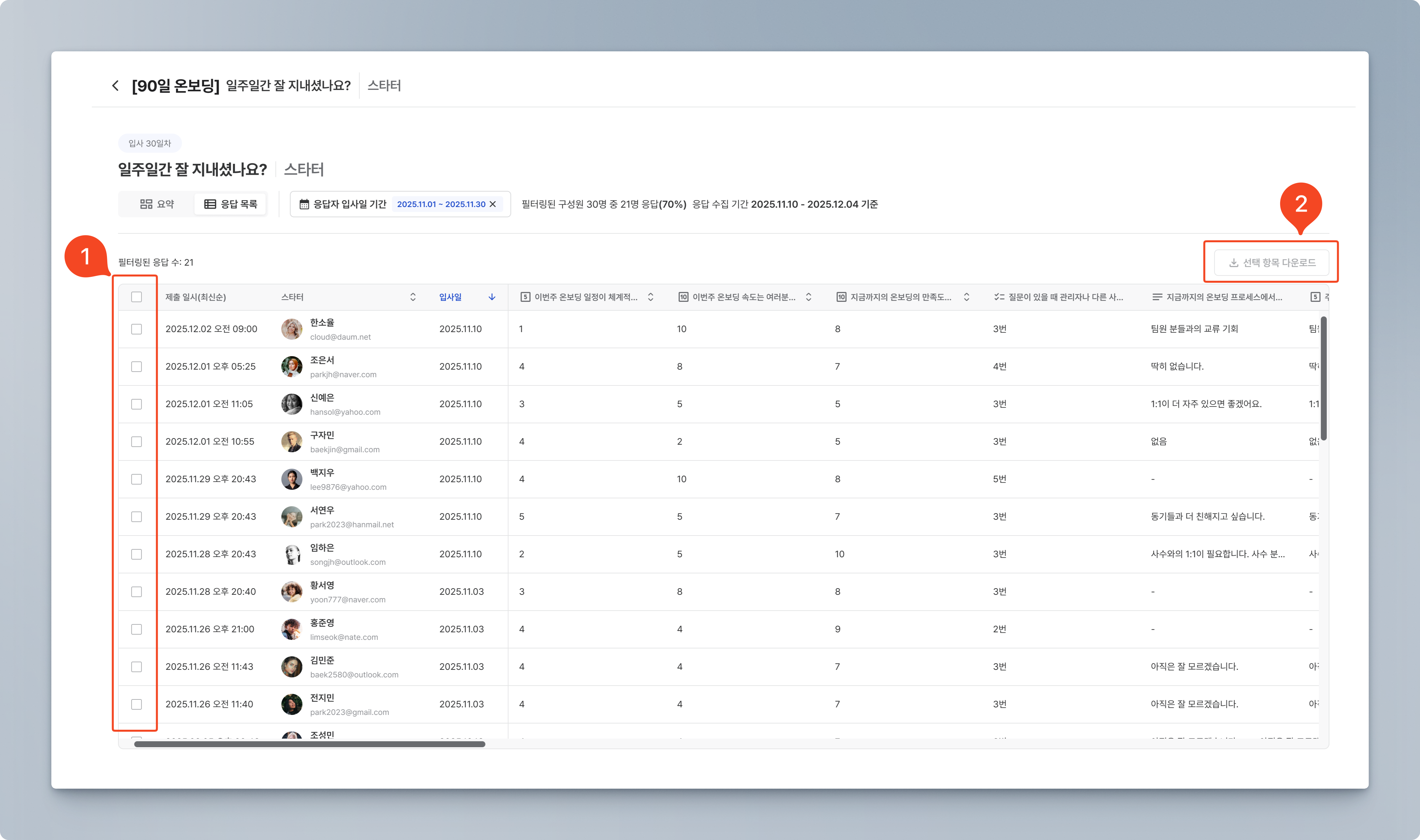Select the checkbox for 백지우's response

(136, 480)
